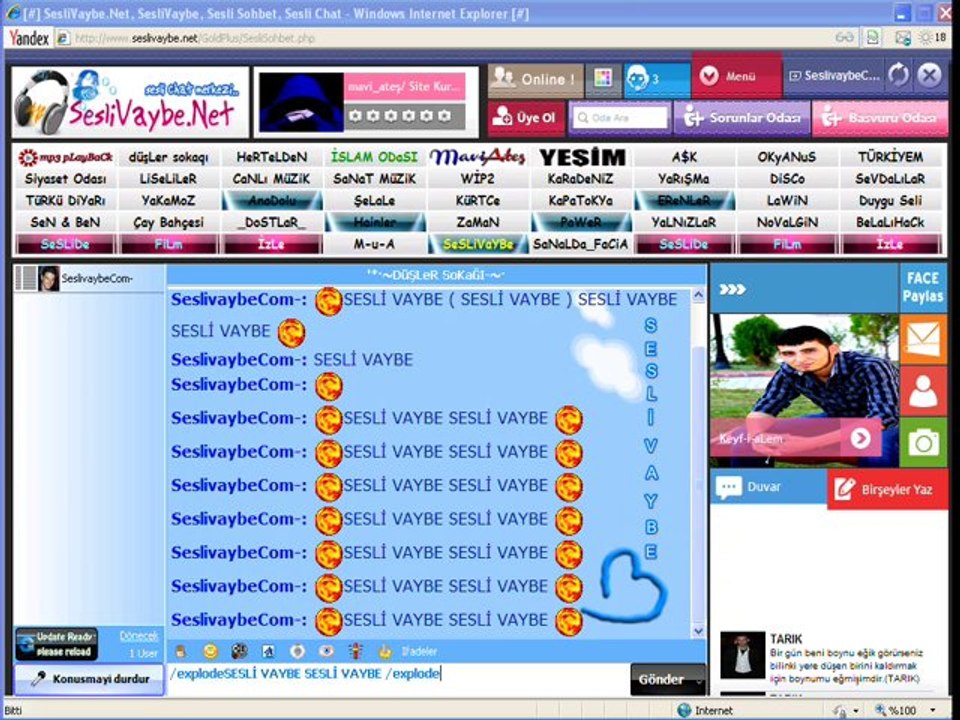This screenshot has height=720, width=960.
Task: Open the düşLer sokaqı room
Action: 168,157
